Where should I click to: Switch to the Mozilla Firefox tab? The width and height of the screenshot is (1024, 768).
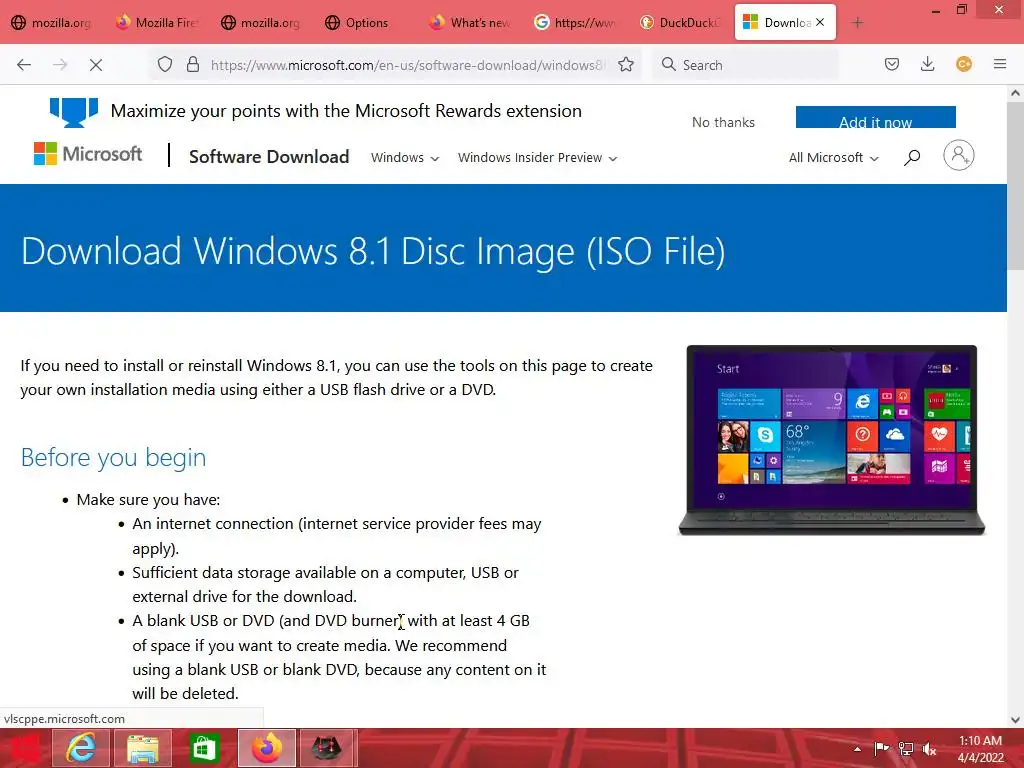click(157, 23)
